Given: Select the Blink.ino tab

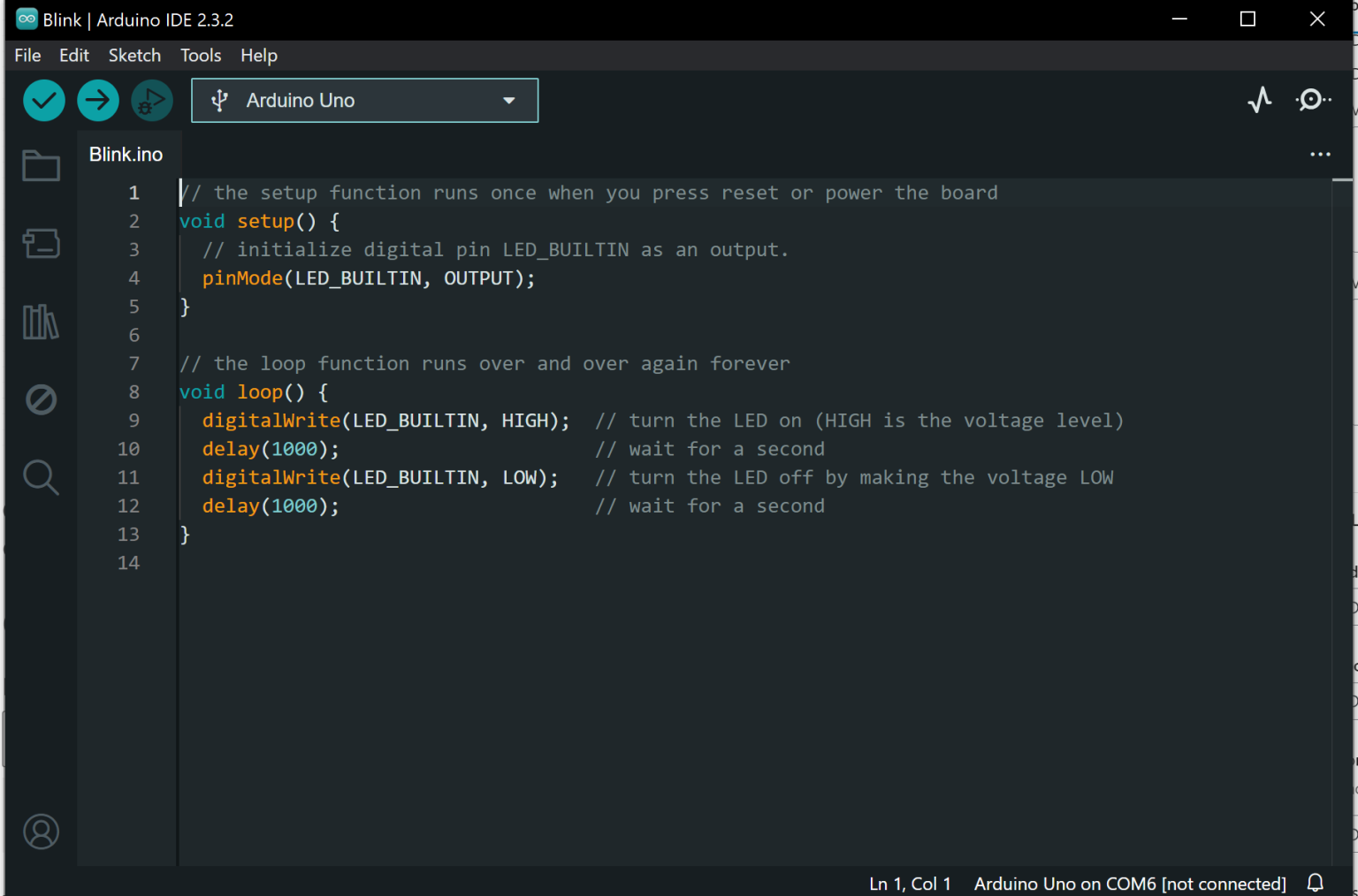Looking at the screenshot, I should click(126, 154).
